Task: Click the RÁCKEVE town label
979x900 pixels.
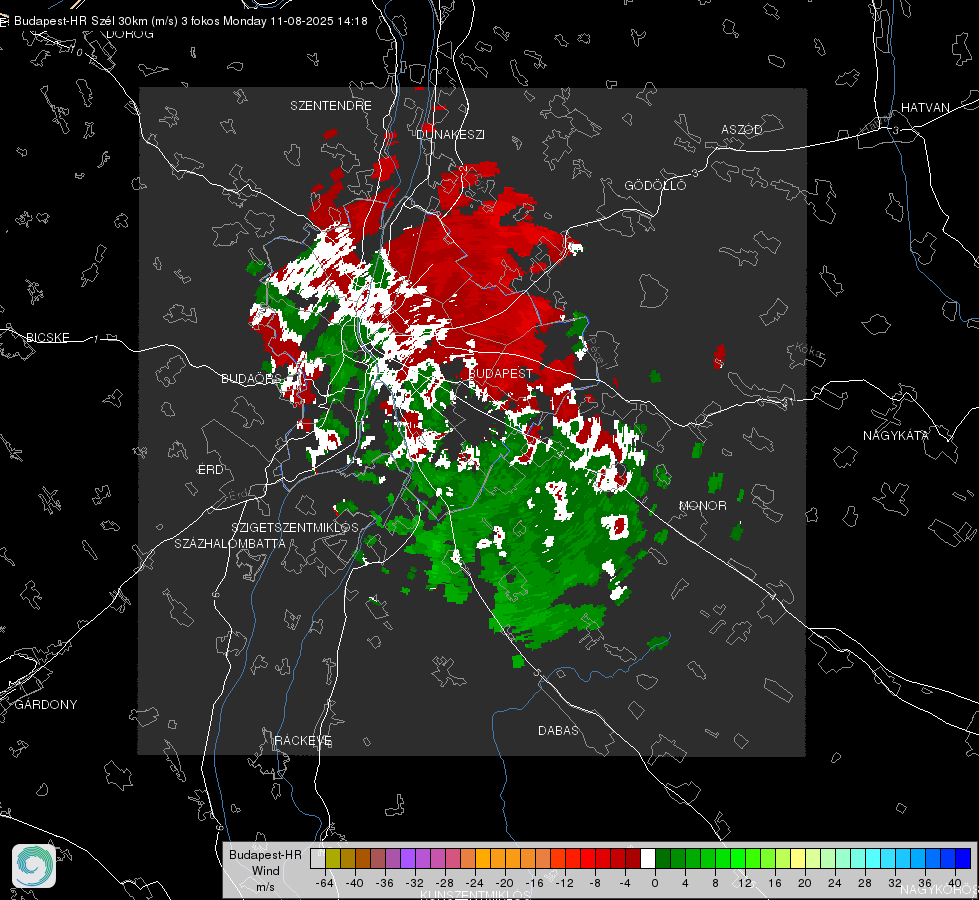Action: point(303,740)
